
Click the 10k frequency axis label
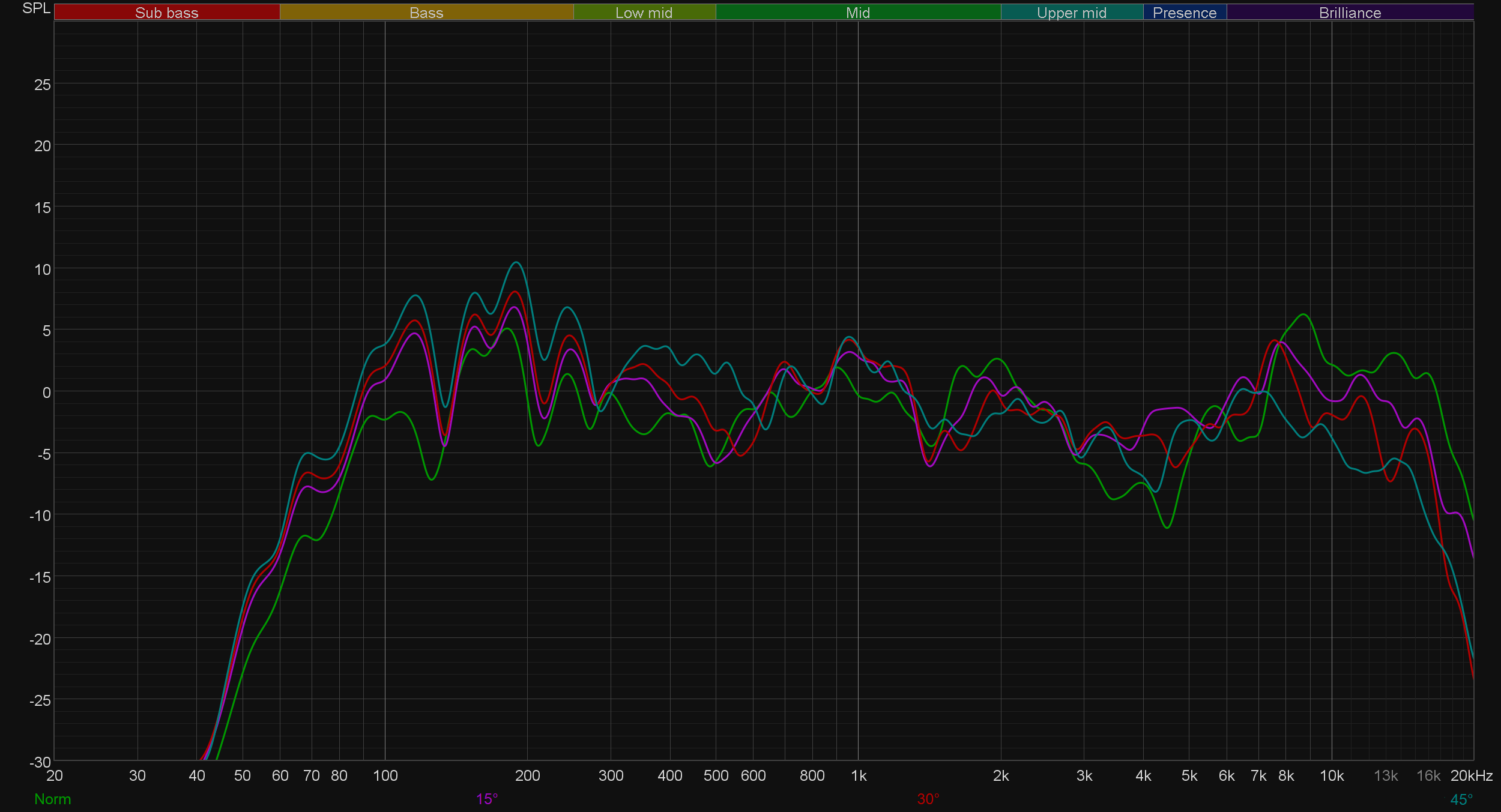coord(1331,776)
